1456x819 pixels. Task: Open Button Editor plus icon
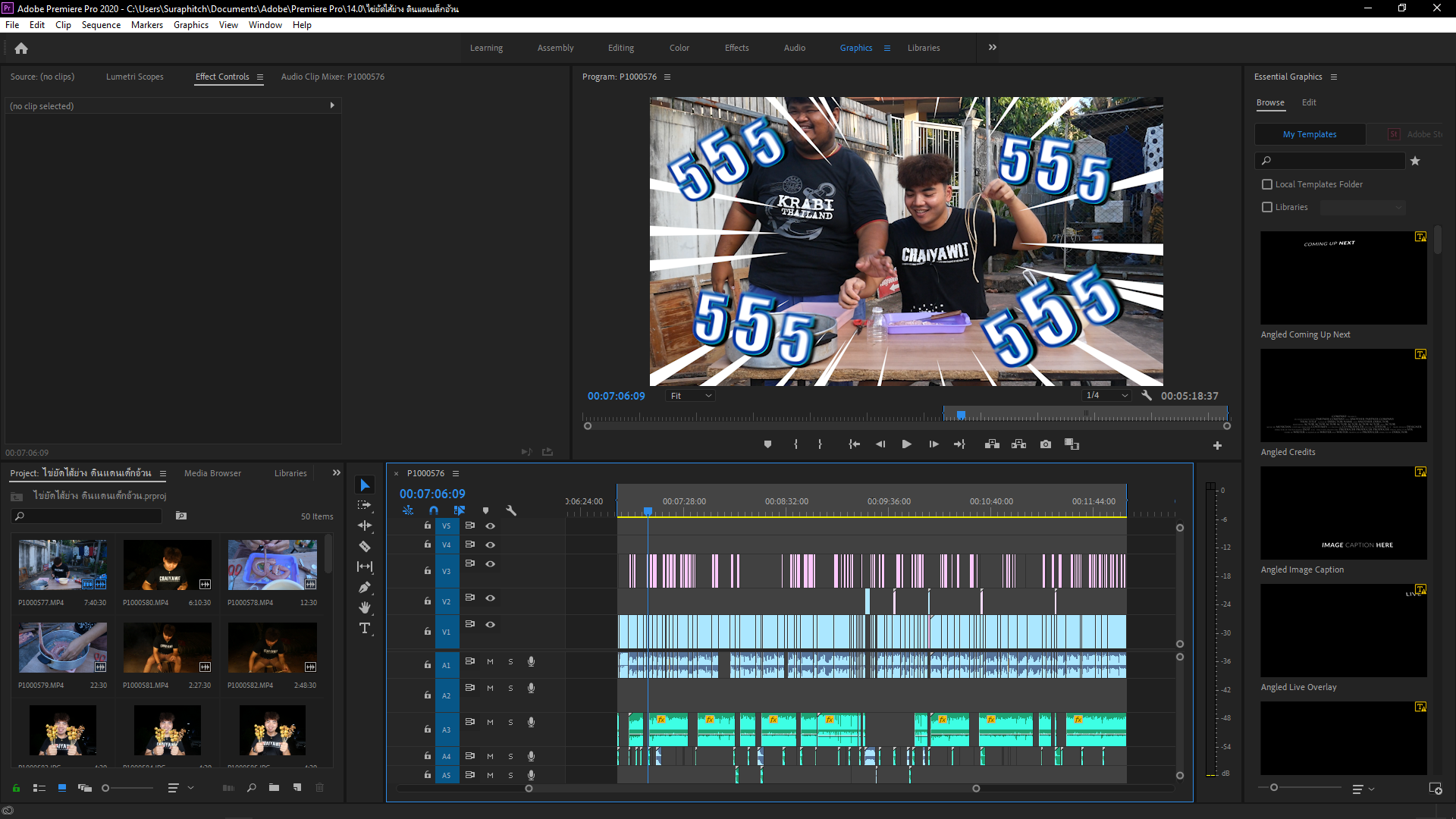tap(1217, 446)
